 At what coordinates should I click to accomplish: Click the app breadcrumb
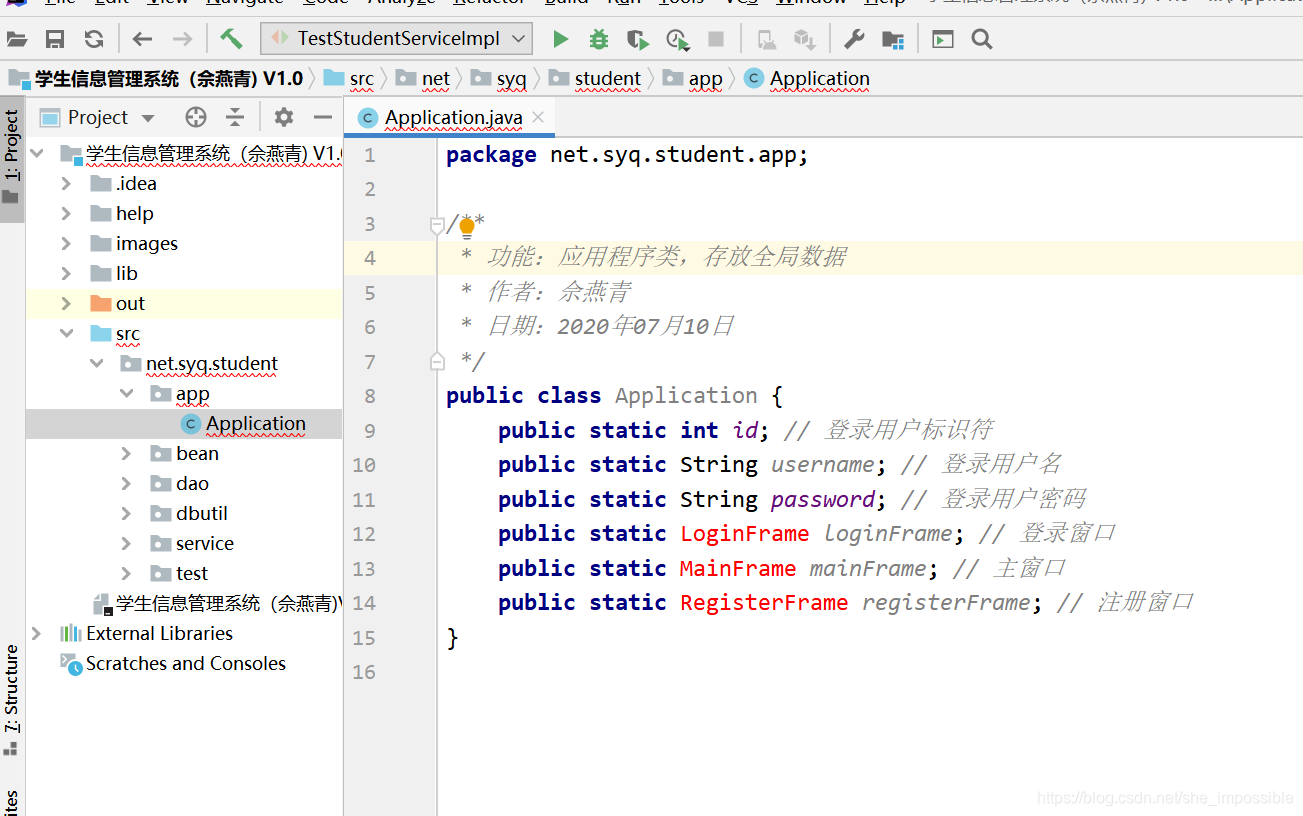tap(705, 78)
